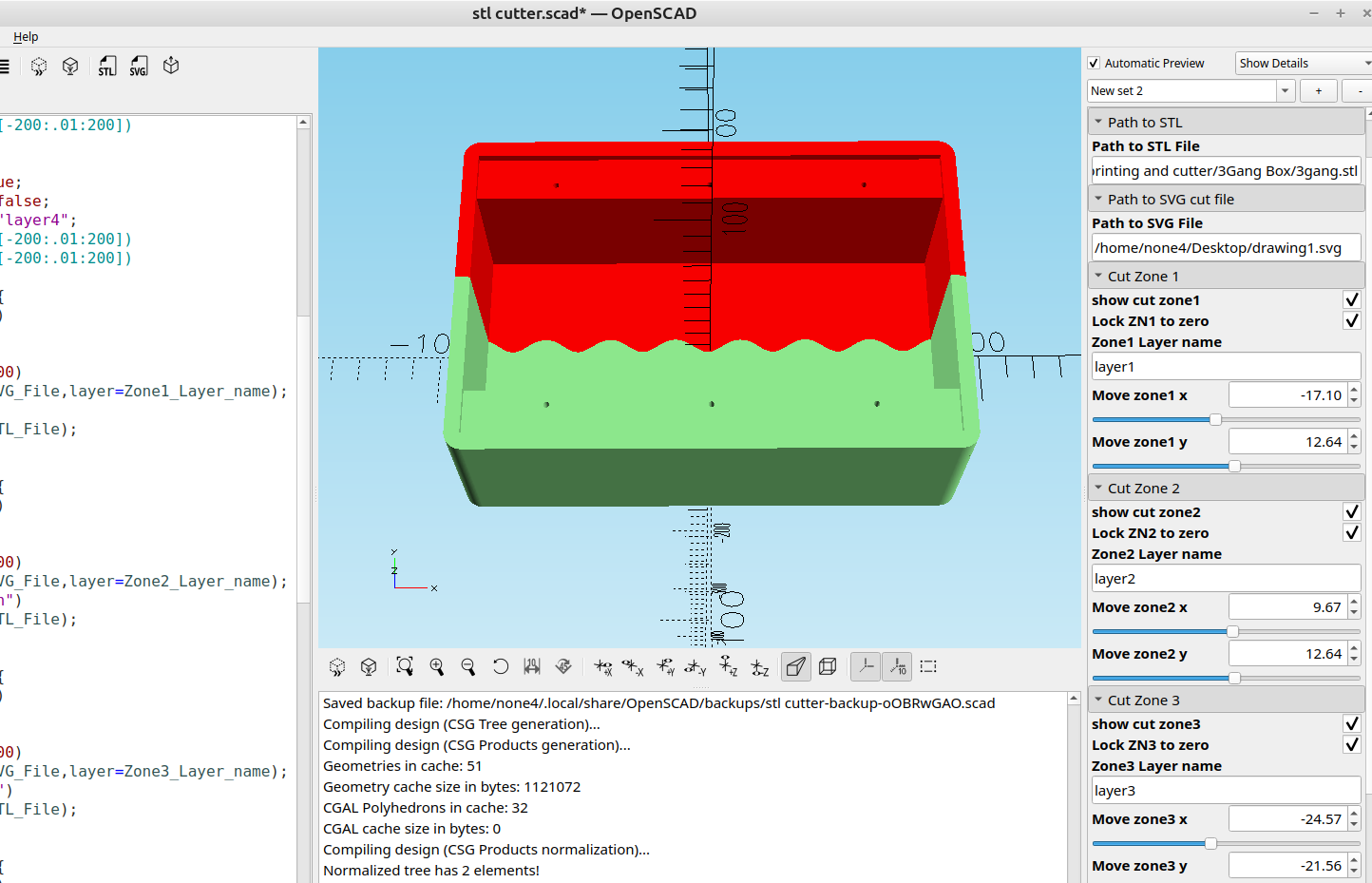Toggle Show Scale Markers icon
The width and height of the screenshot is (1372, 883).
(x=897, y=667)
